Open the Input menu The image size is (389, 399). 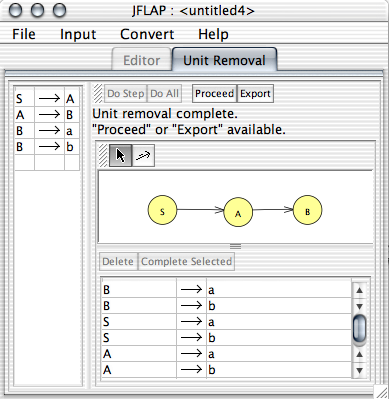[78, 34]
